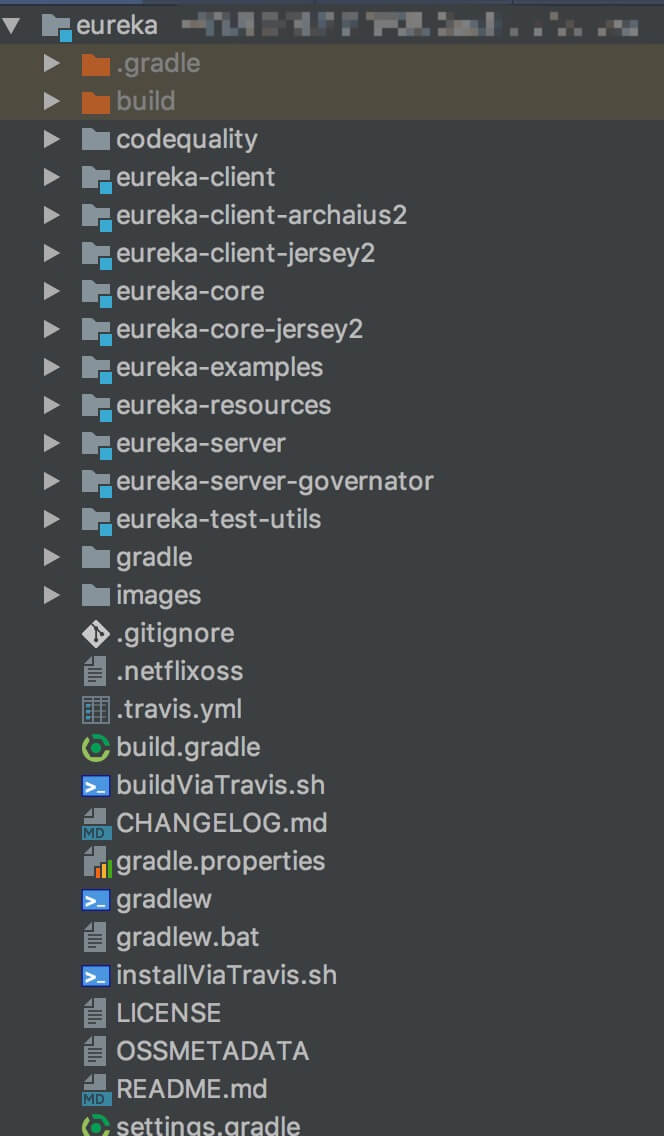Expand the eureka-core-jersey2 module arrow

(51, 329)
